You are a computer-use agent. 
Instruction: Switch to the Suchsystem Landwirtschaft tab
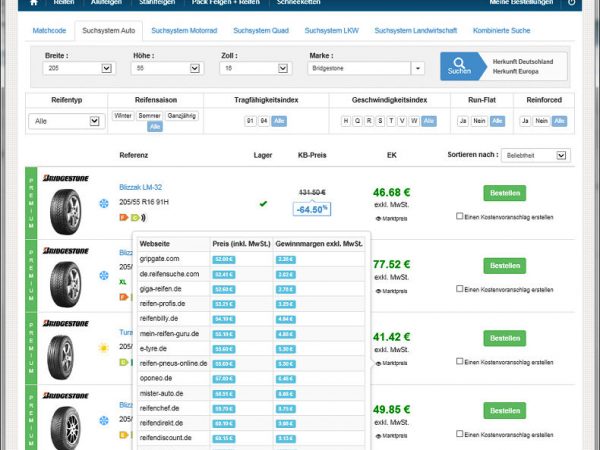(x=416, y=31)
